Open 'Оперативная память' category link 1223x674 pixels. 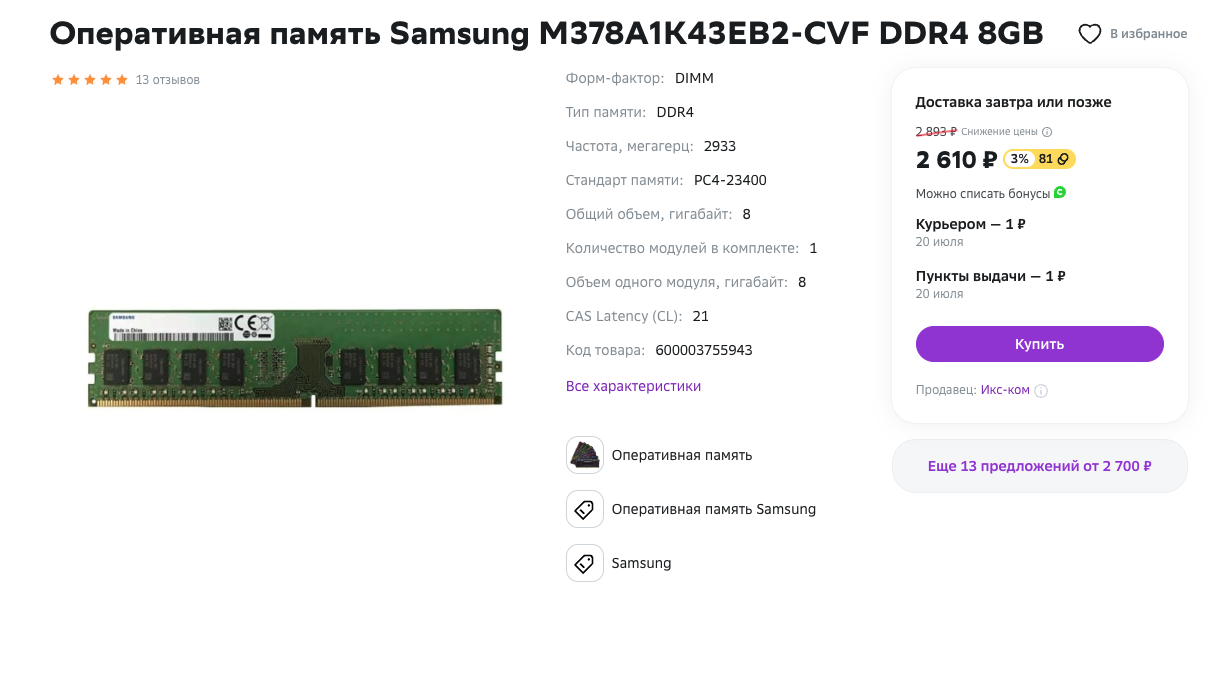681,455
